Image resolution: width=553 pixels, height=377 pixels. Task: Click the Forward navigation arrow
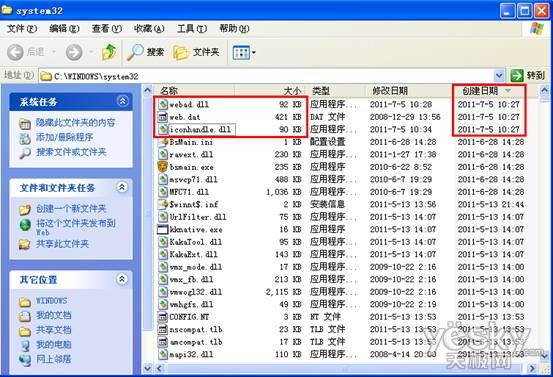pos(74,53)
